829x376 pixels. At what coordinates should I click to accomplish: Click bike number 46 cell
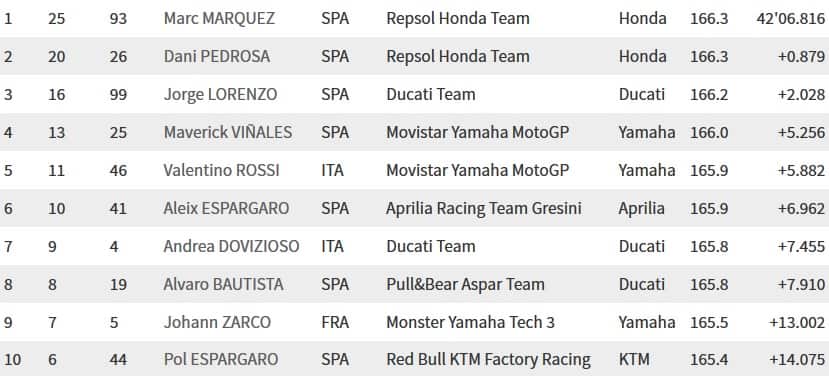118,170
